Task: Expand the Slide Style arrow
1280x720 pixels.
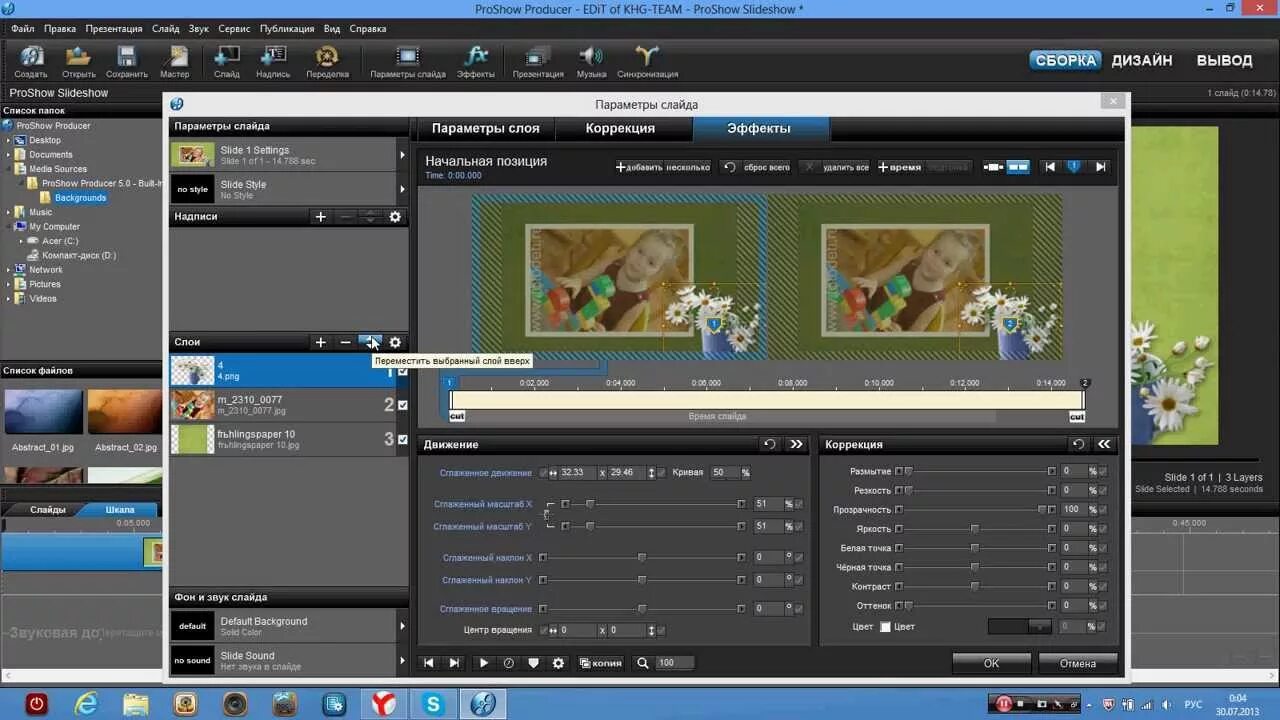Action: [x=402, y=189]
